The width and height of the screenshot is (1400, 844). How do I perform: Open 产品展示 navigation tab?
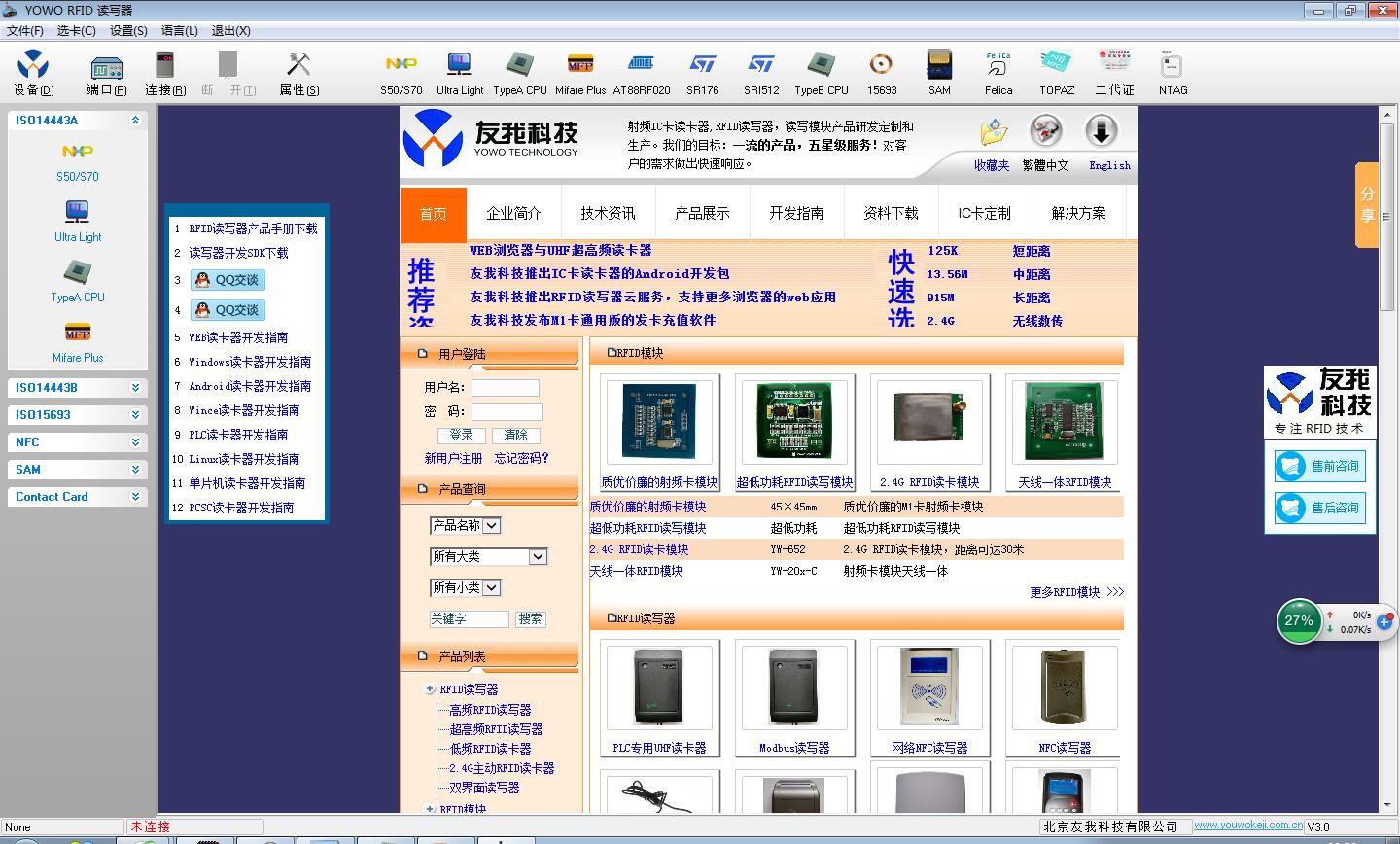coord(702,214)
